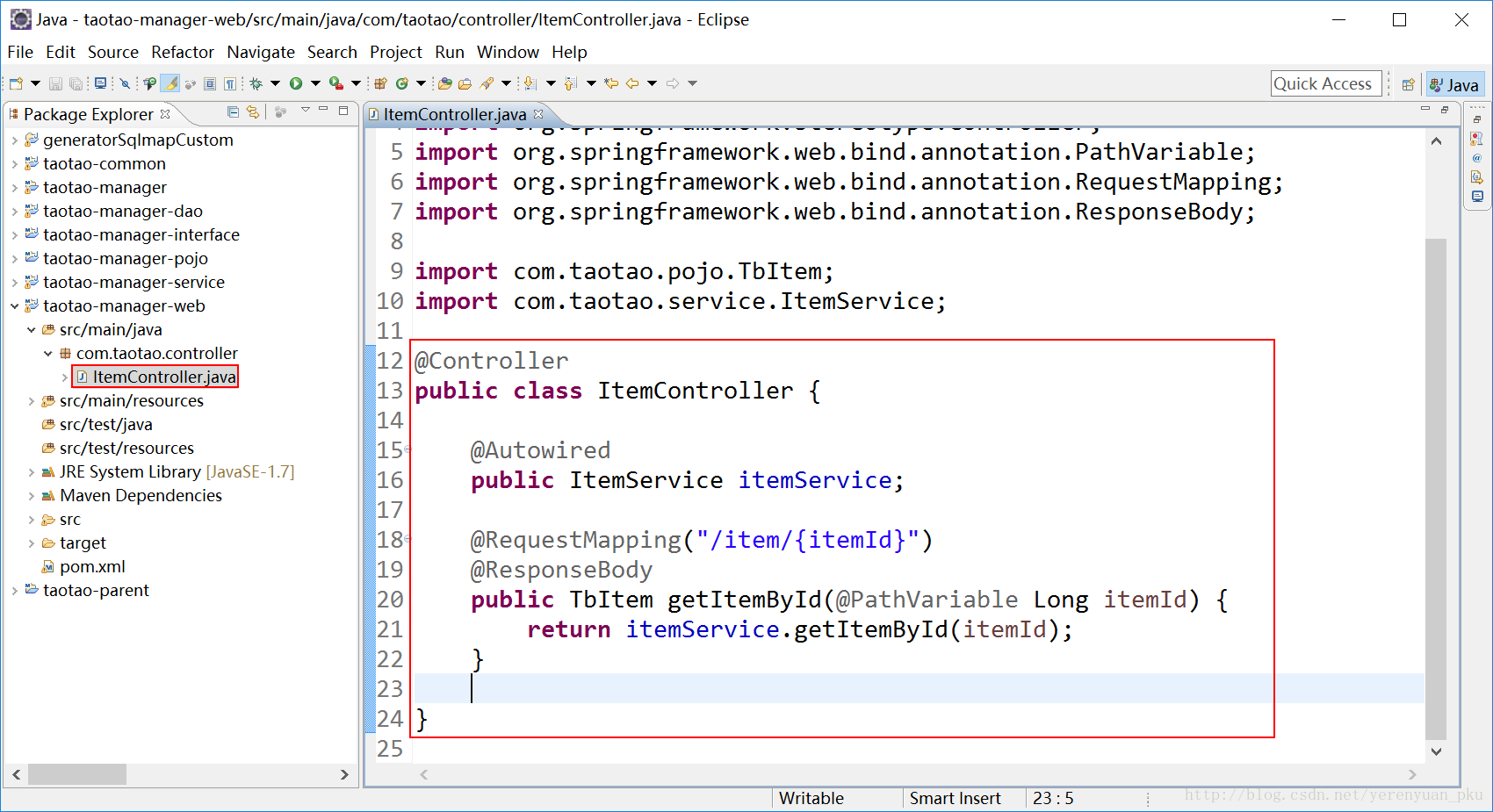
Task: Open the Project menu
Action: [396, 52]
